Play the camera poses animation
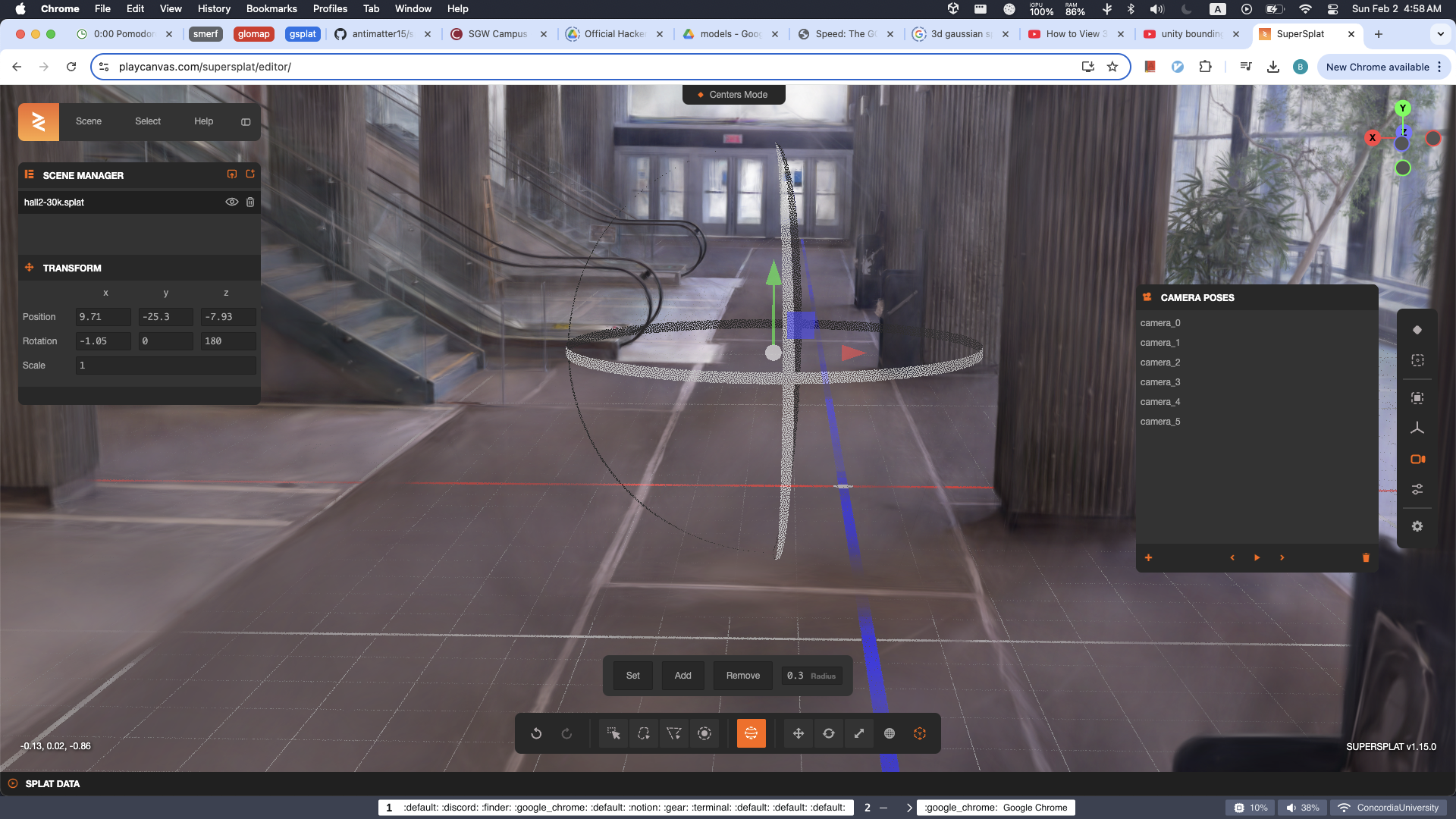The width and height of the screenshot is (1456, 819). coord(1257,558)
